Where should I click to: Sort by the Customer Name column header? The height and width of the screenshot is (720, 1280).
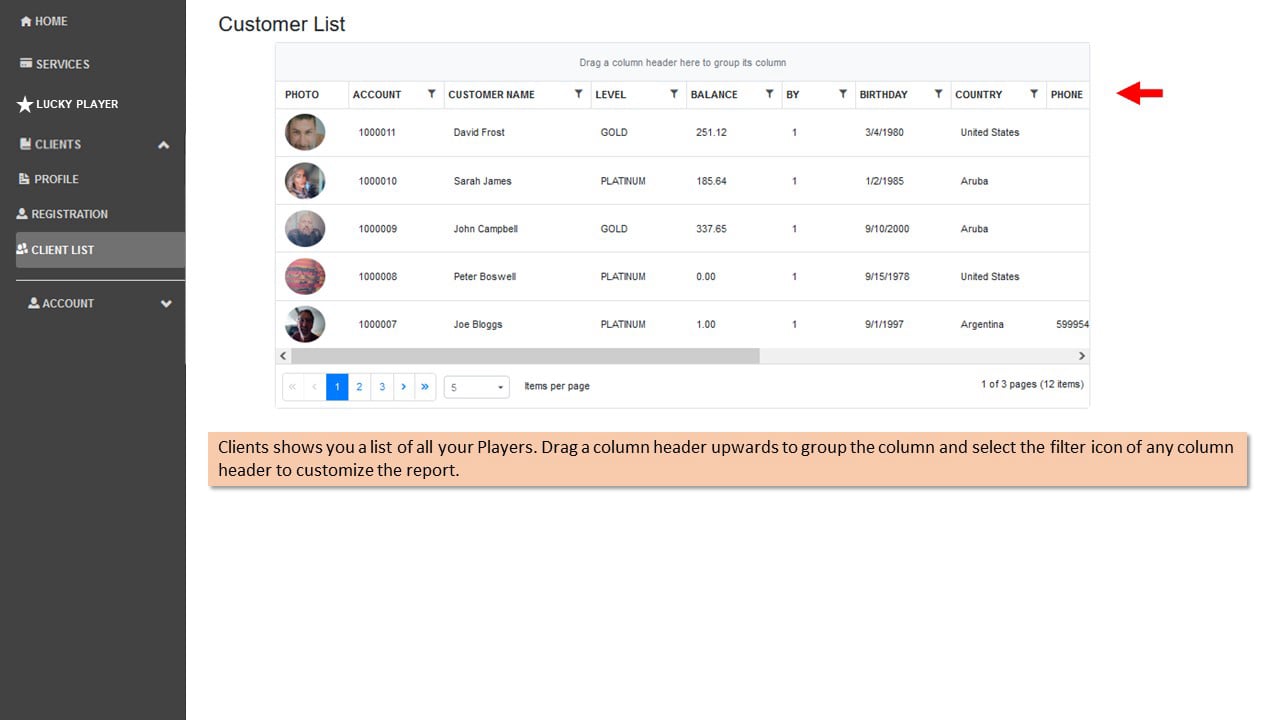(491, 95)
